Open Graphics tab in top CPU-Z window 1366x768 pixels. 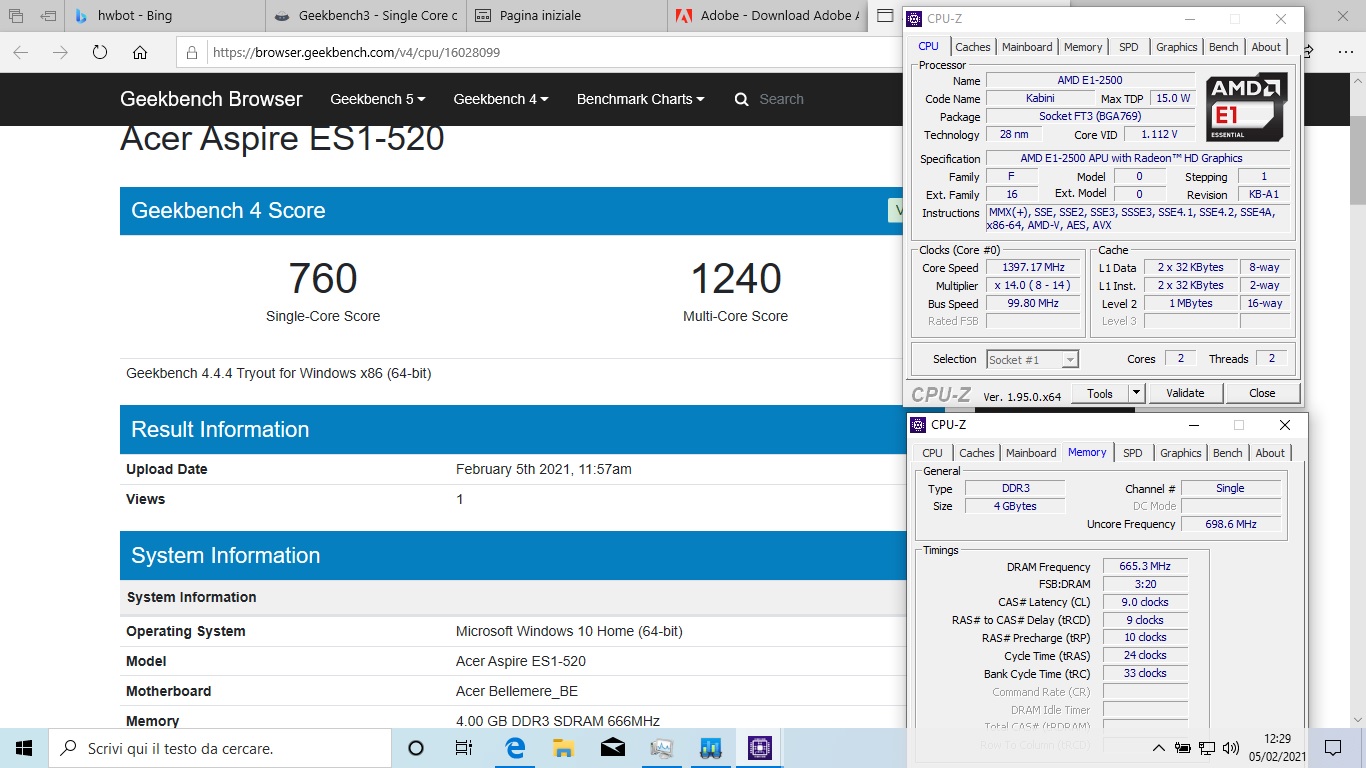pyautogui.click(x=1176, y=47)
